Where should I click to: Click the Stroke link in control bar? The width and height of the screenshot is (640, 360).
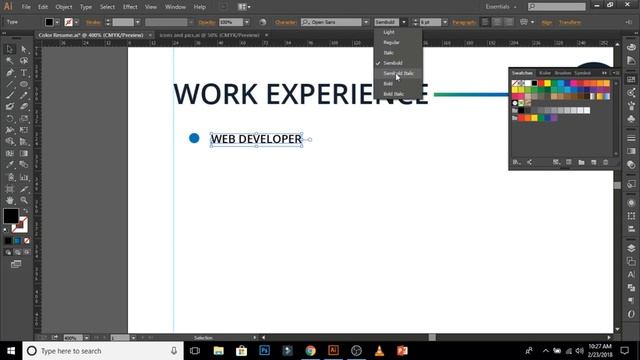click(93, 22)
